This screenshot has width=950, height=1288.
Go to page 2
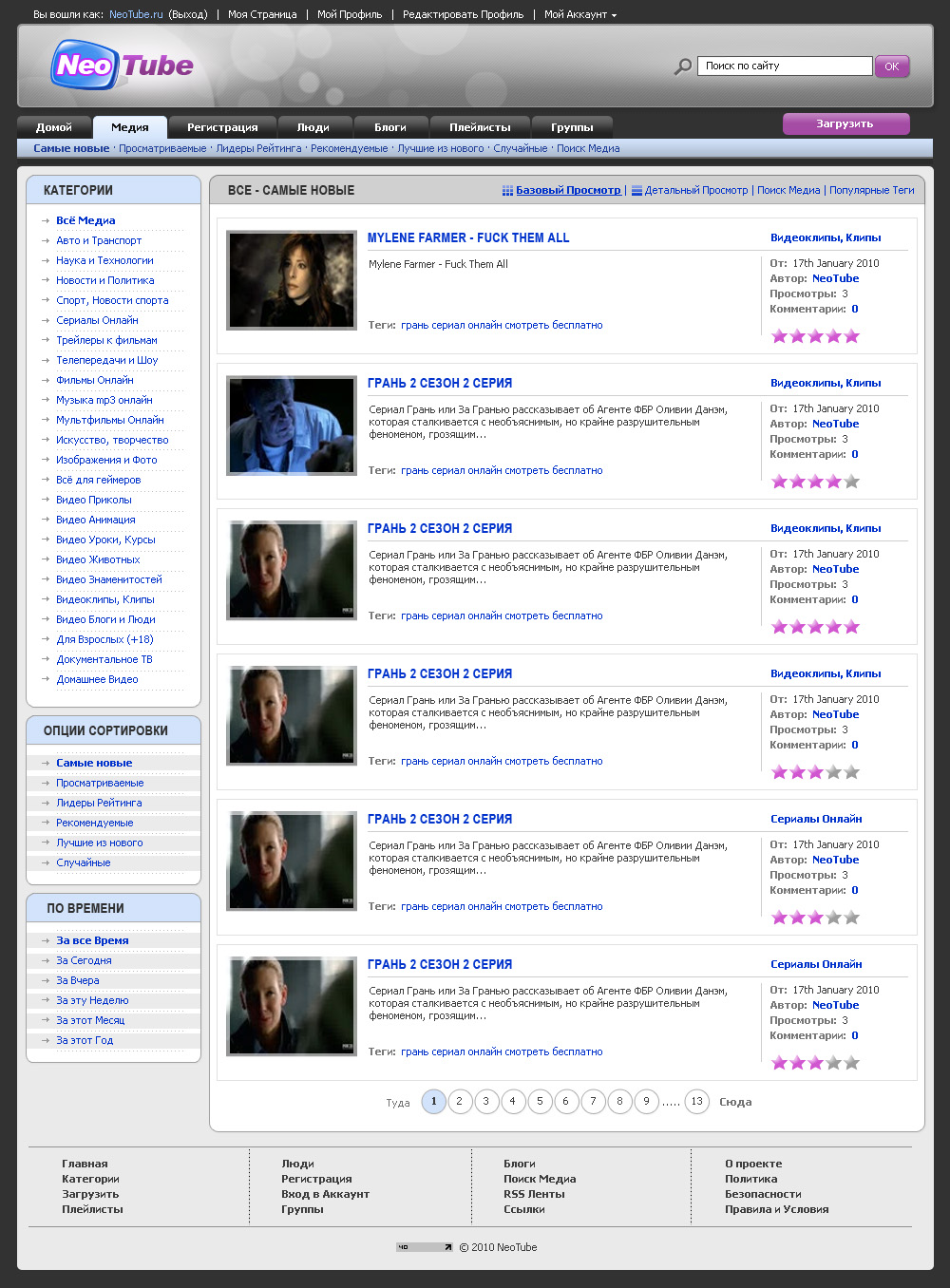click(460, 1102)
